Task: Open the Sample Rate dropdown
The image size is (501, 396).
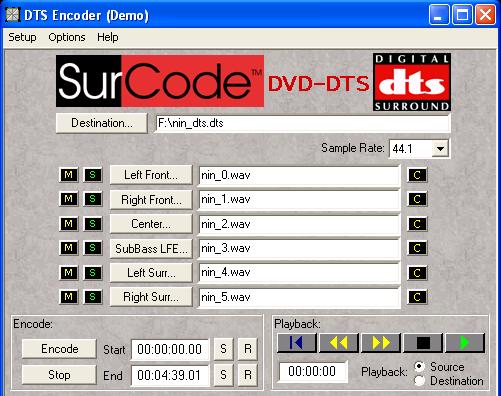Action: tap(440, 149)
